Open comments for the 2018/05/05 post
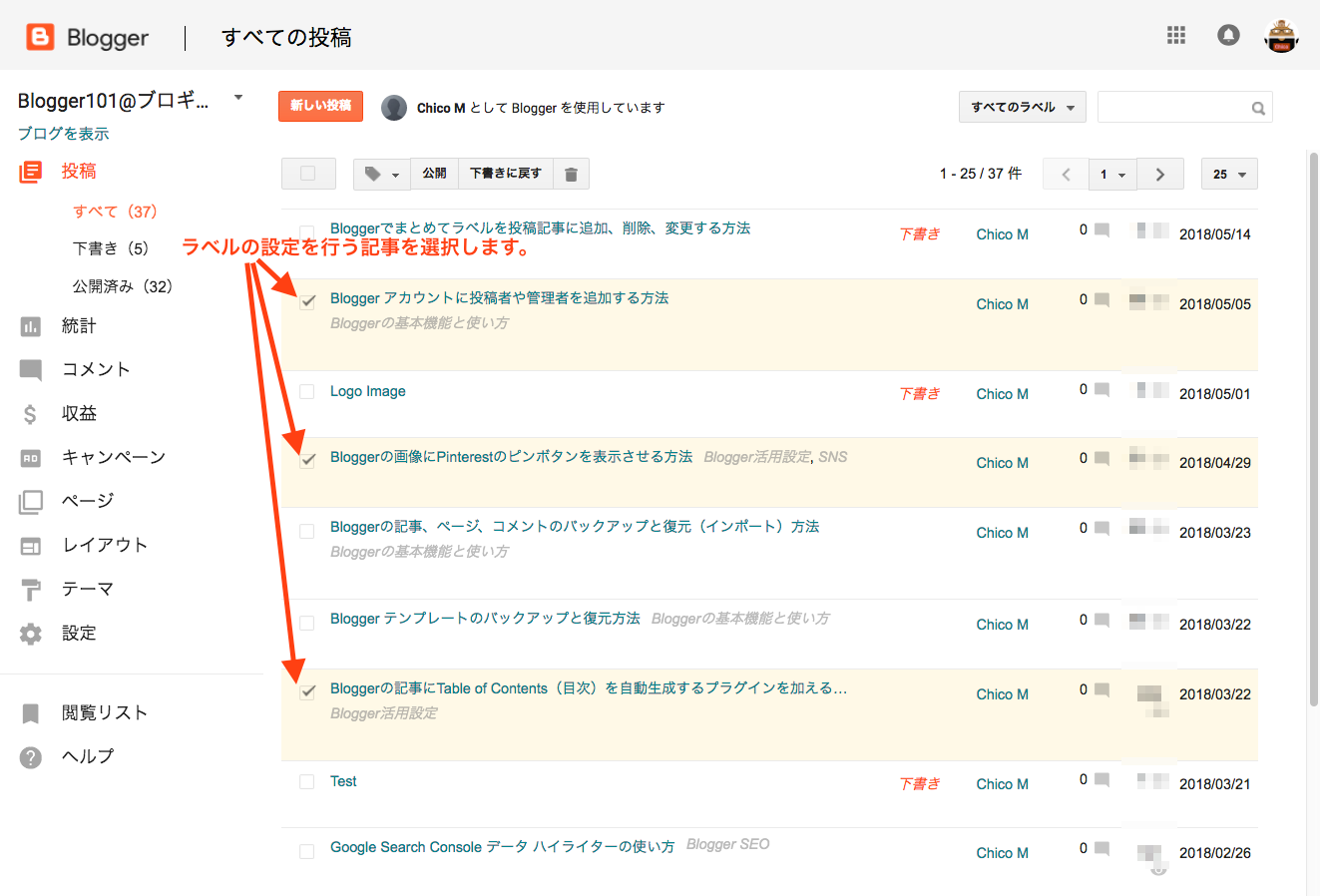This screenshot has width=1320, height=896. (1101, 299)
